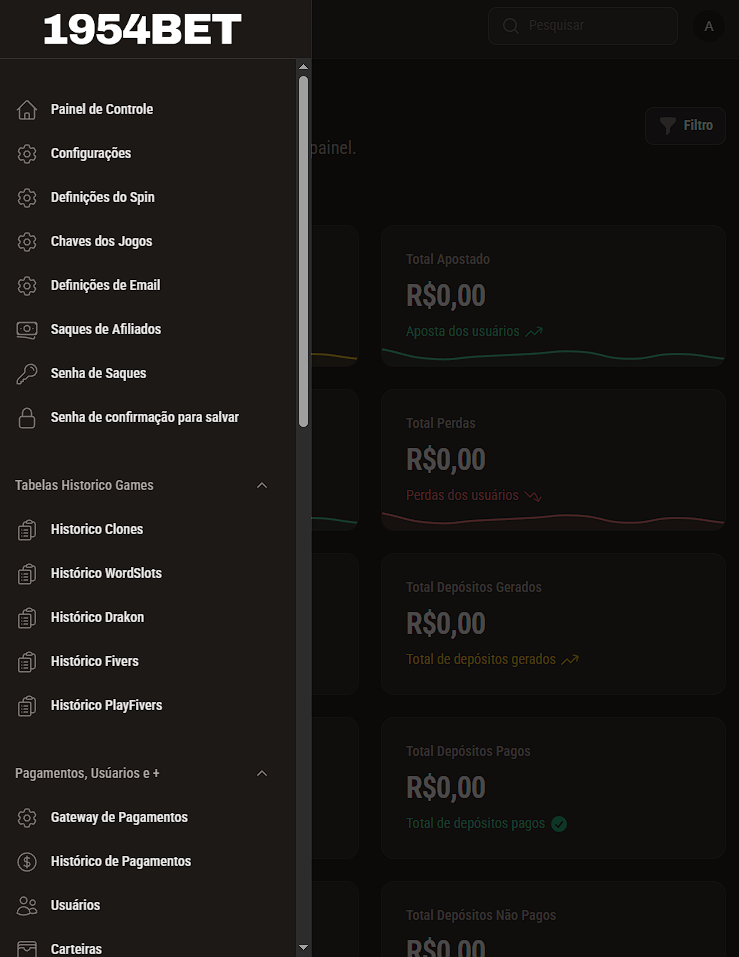Viewport: 739px width, 957px height.
Task: Click the gear icon beside Configurações
Action: [27, 153]
